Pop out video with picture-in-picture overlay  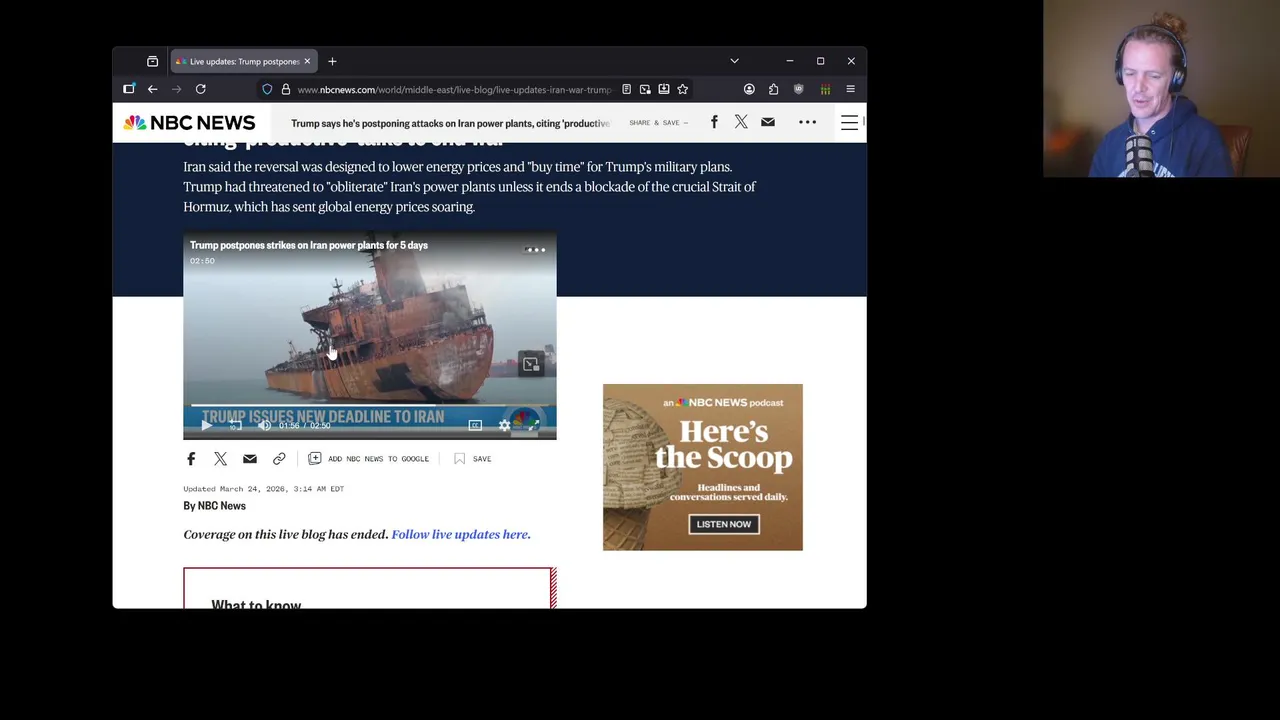coord(531,364)
